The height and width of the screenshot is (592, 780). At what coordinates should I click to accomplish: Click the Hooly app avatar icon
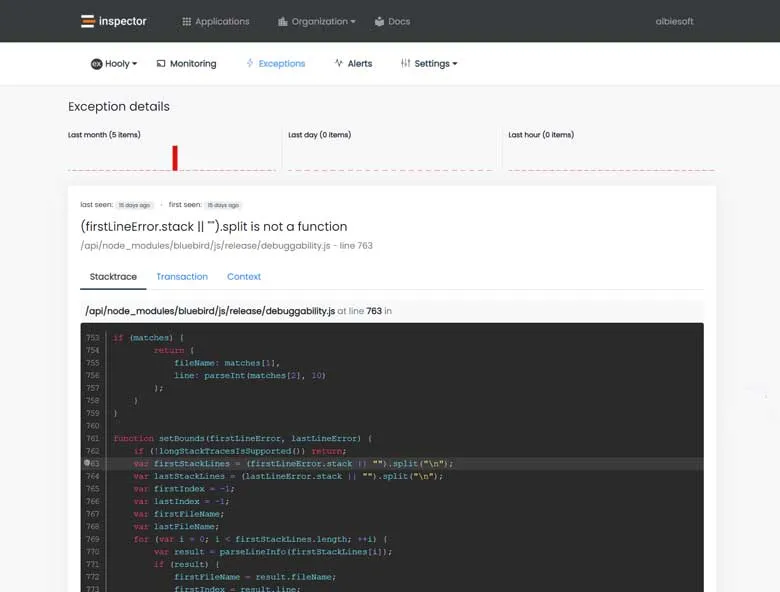tap(96, 64)
